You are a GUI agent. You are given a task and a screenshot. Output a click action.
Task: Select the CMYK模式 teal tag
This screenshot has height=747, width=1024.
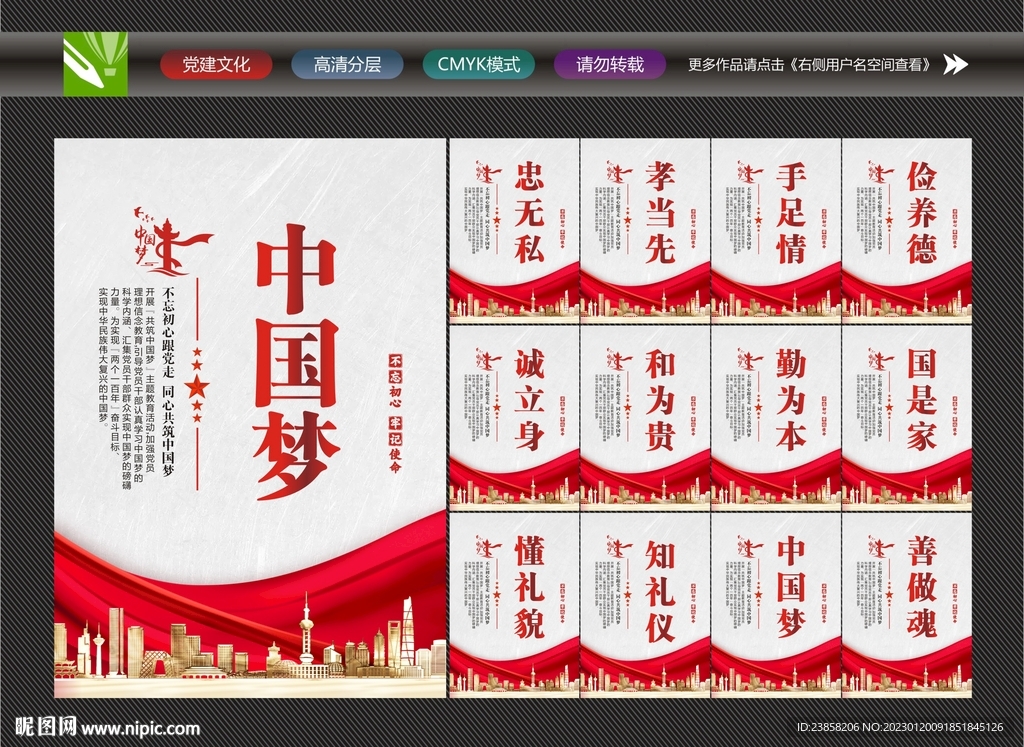pos(480,64)
